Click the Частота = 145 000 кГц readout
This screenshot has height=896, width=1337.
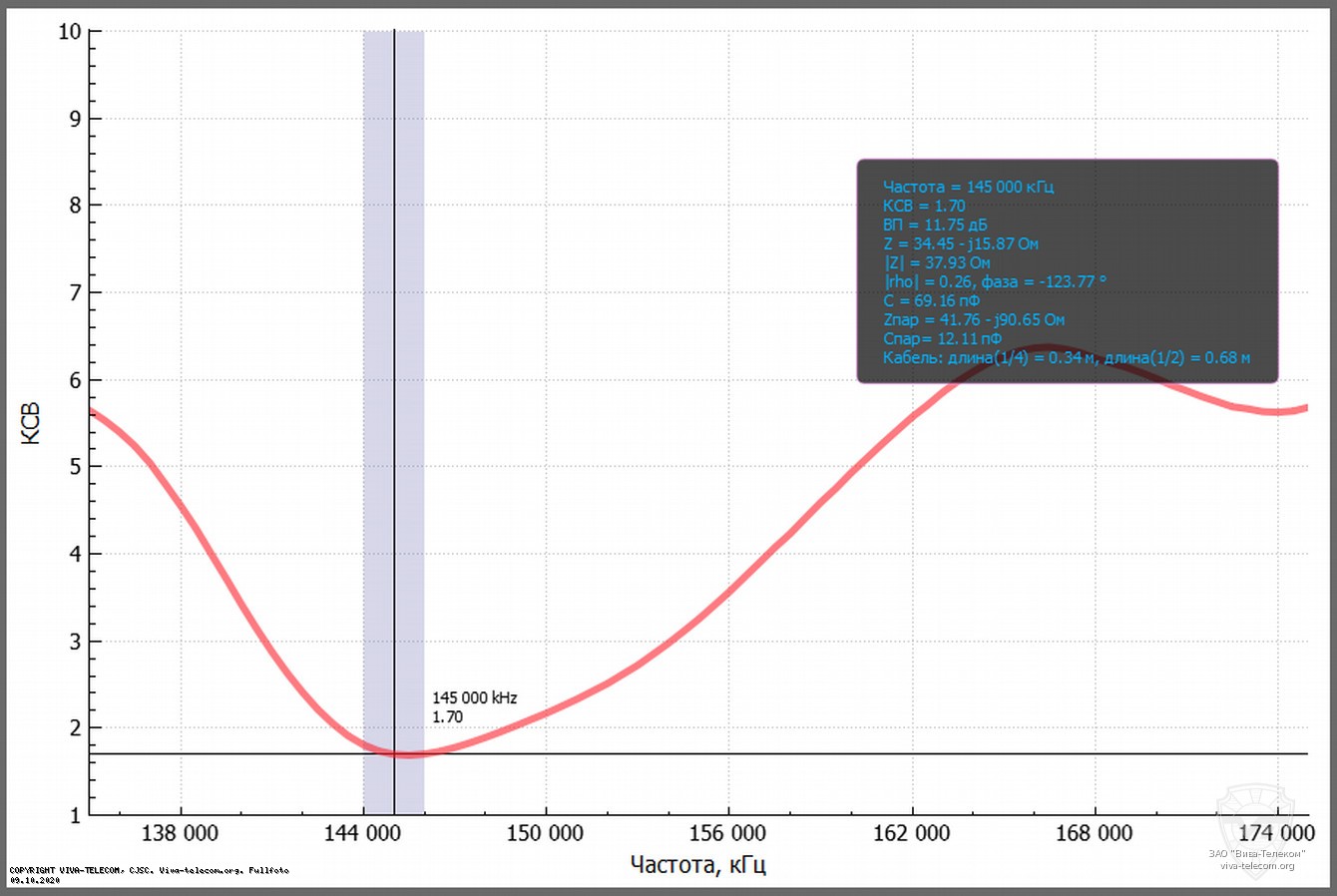click(970, 187)
